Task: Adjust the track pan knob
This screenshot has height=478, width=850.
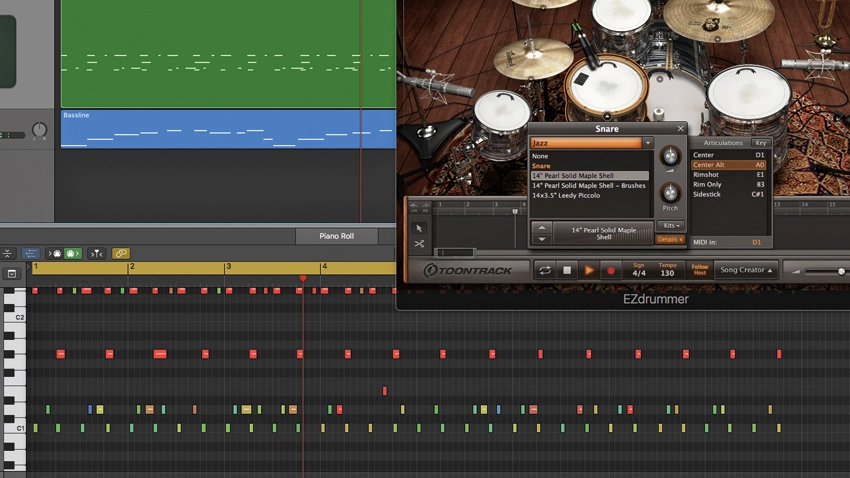Action: point(40,130)
